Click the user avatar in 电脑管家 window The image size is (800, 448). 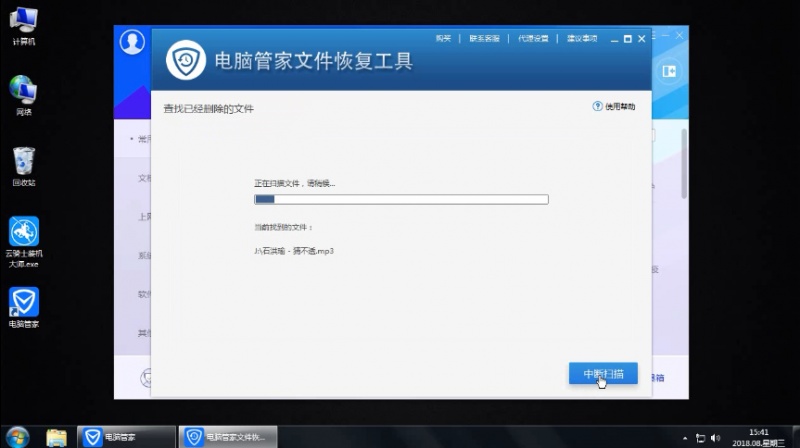click(x=132, y=42)
